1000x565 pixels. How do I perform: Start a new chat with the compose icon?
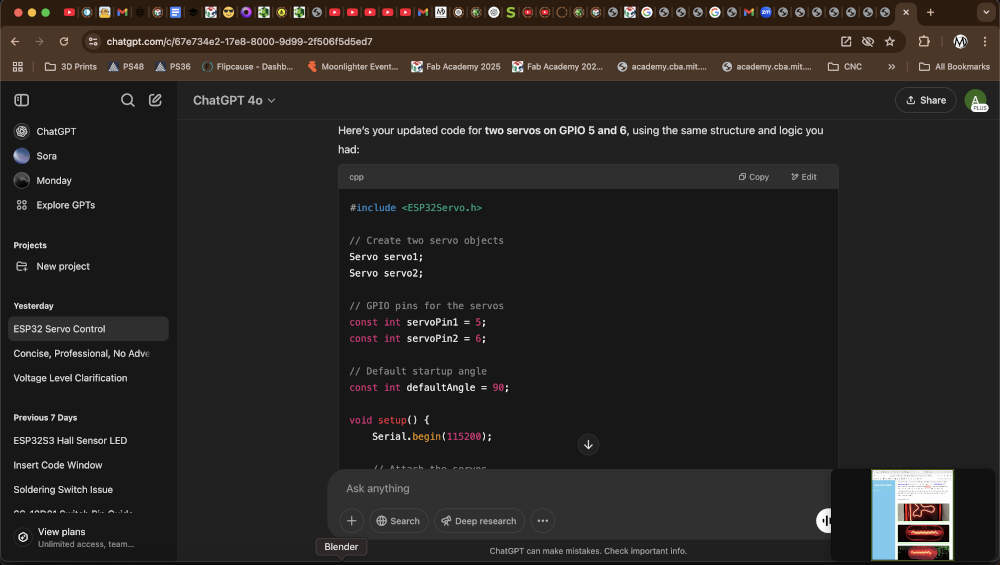click(155, 100)
